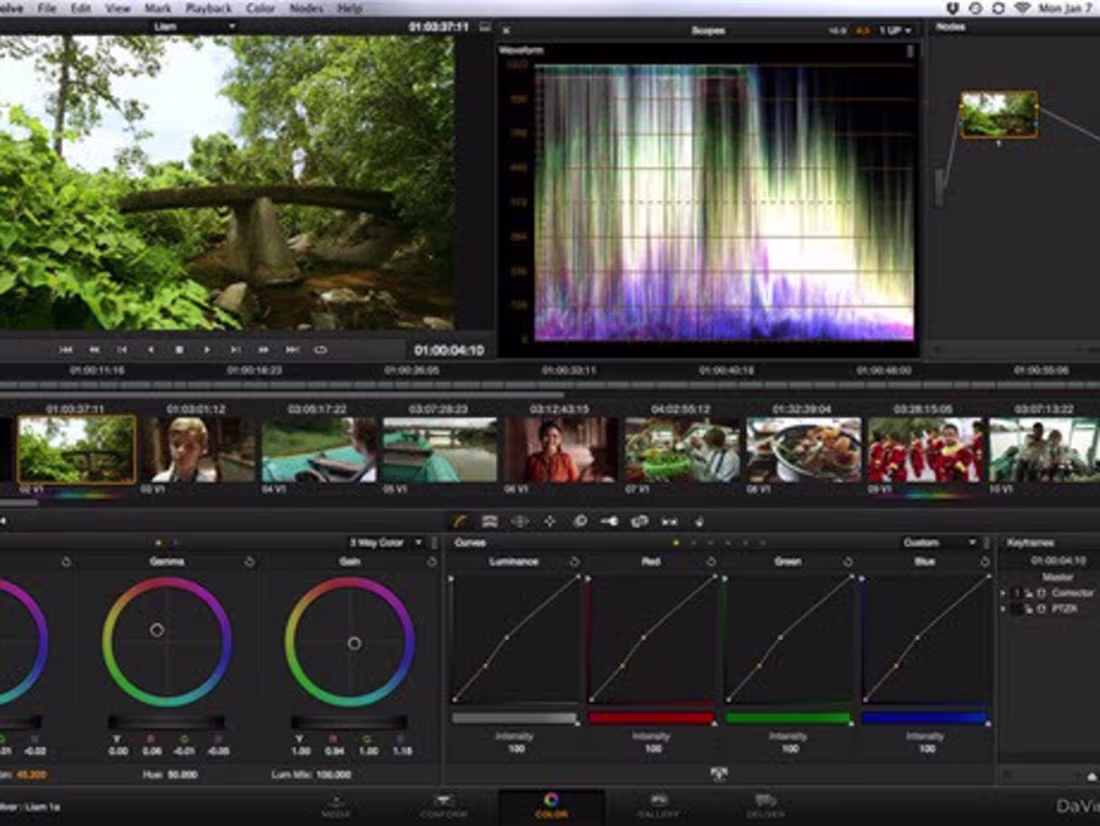Screen dimensions: 1100x826
Task: Open the Nodes menu
Action: pyautogui.click(x=306, y=8)
